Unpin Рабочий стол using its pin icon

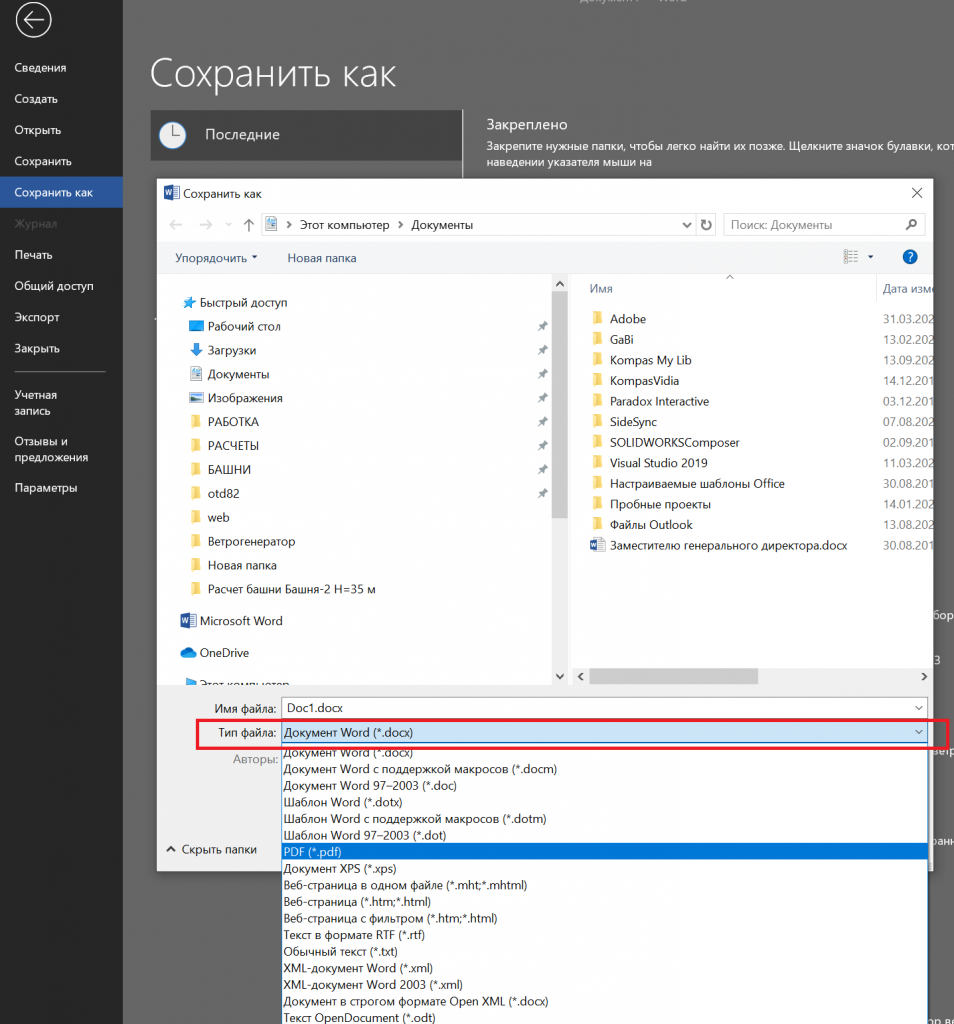click(542, 327)
